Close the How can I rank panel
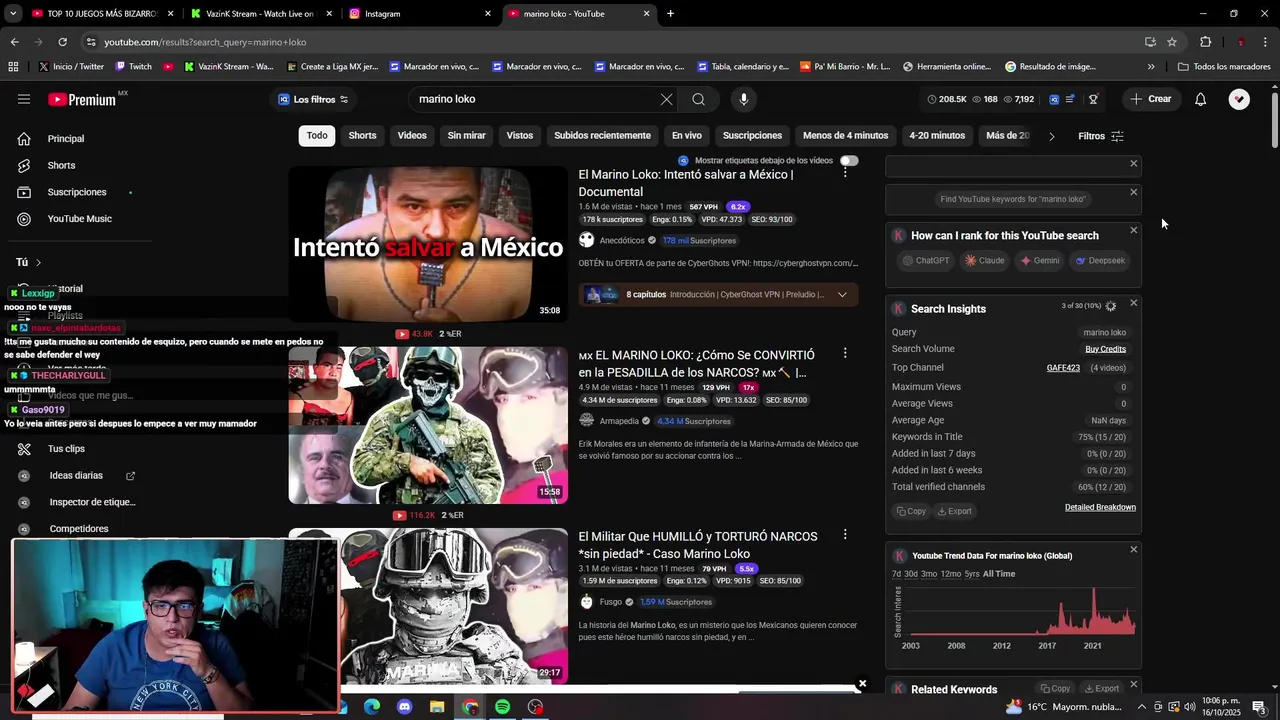 click(x=1133, y=230)
